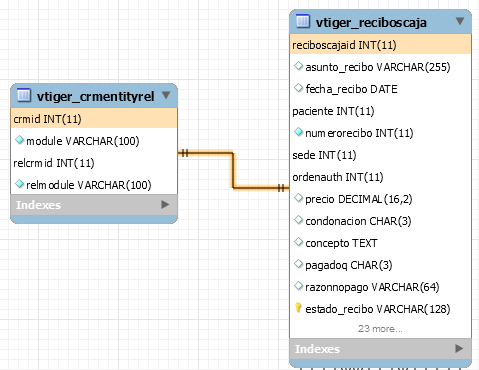Select the vtiger_reciboscaja table title
This screenshot has height=370, width=479.
tap(371, 22)
